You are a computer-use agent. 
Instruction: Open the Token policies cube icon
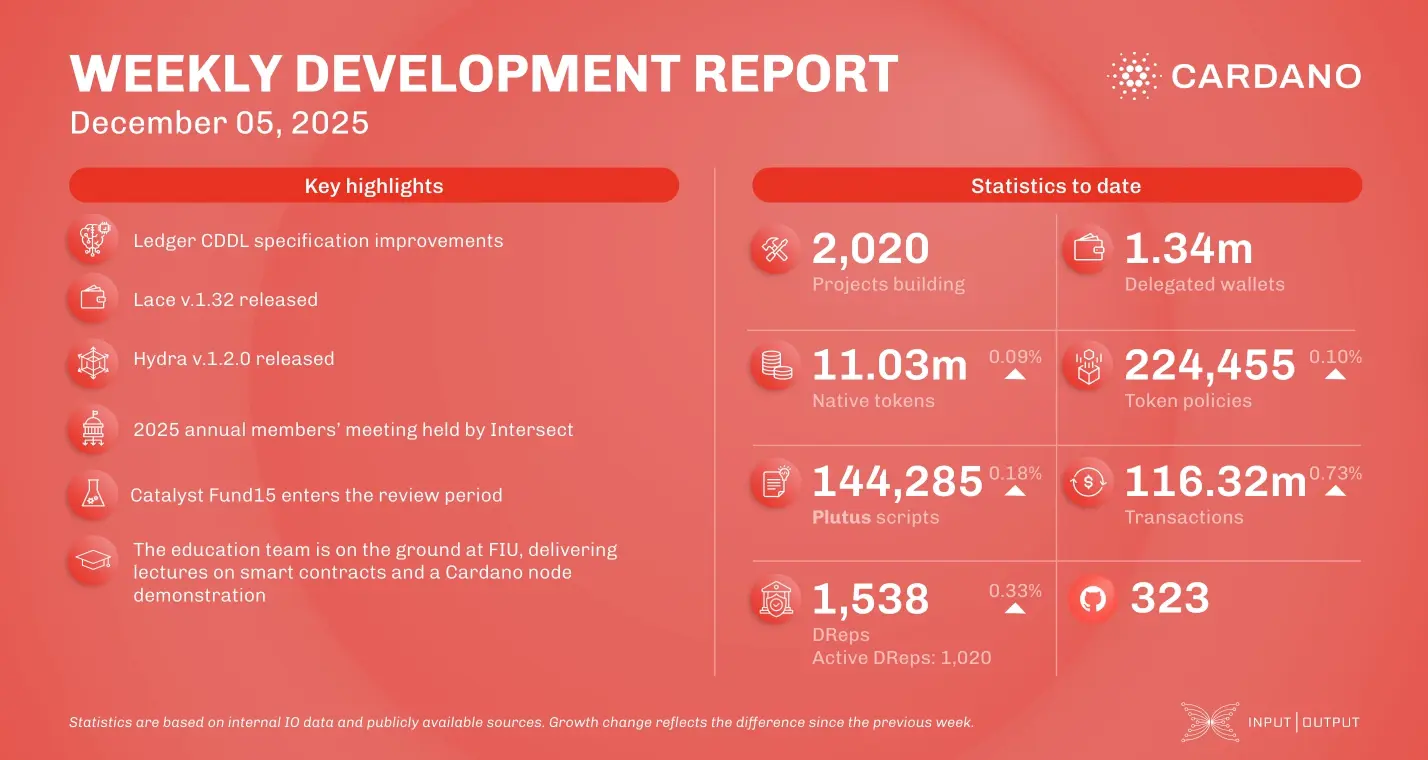(x=1087, y=365)
